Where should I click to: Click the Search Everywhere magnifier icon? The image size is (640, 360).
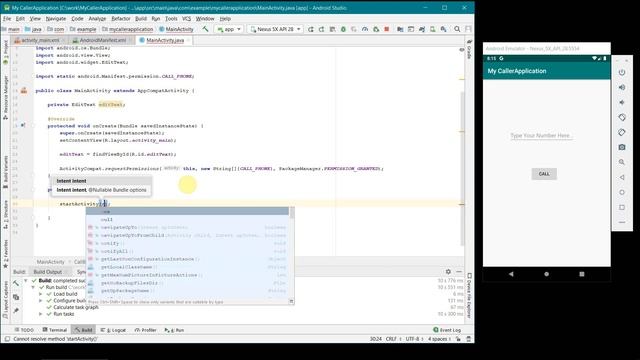tap(457, 29)
